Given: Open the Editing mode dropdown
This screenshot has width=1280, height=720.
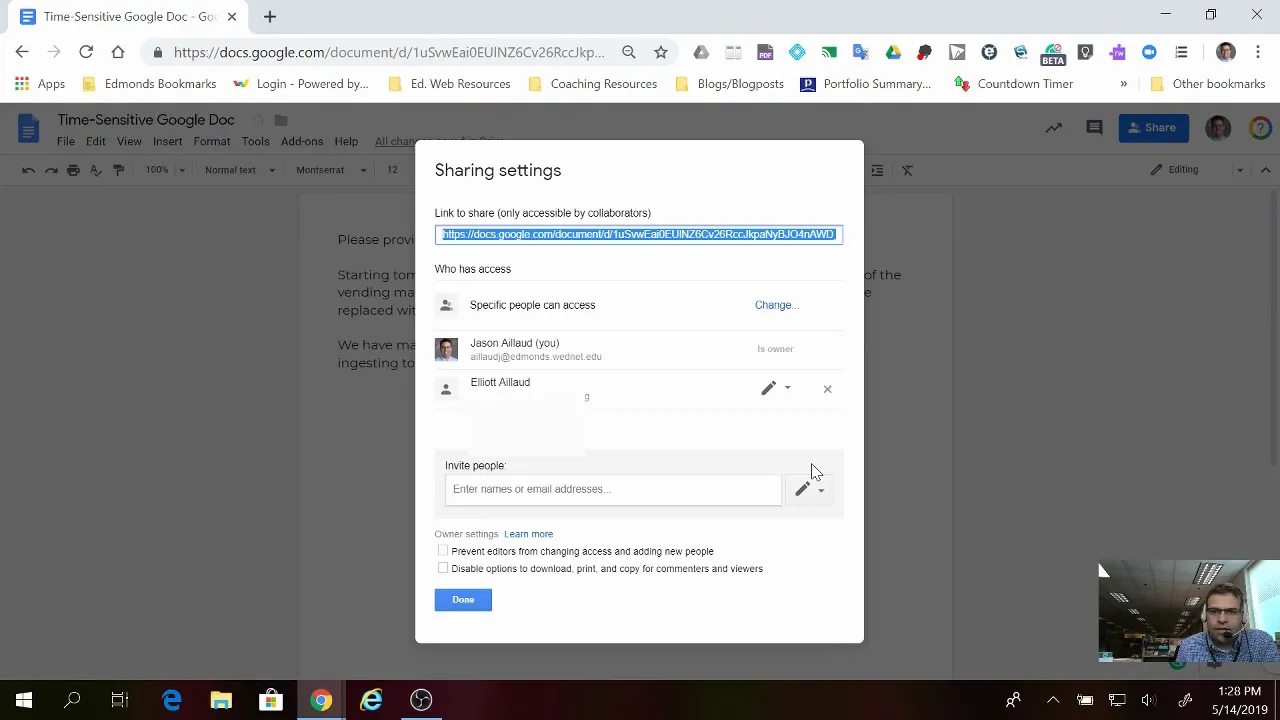Looking at the screenshot, I should point(1197,170).
